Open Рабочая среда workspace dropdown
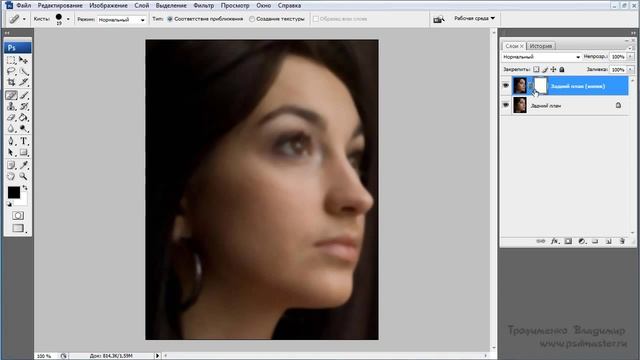Viewport: 640px width, 360px height. tap(474, 18)
